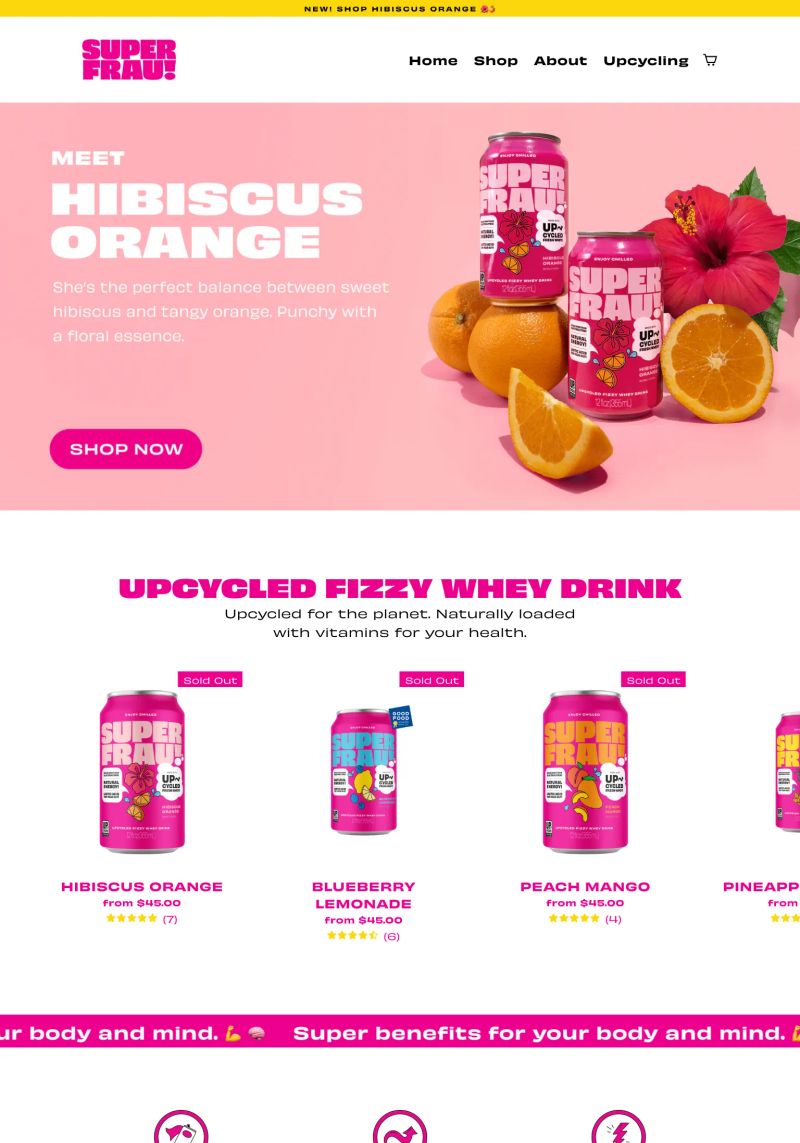Open the Home menu item
This screenshot has height=1143, width=800.
click(433, 61)
